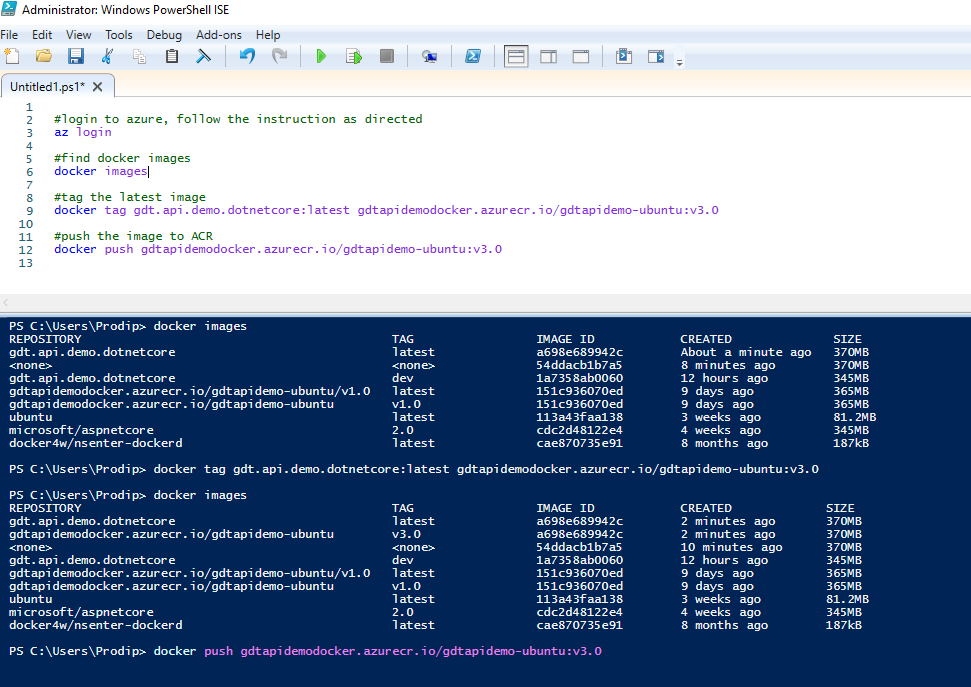Open New Remote PowerShell Tab icon

click(x=429, y=56)
